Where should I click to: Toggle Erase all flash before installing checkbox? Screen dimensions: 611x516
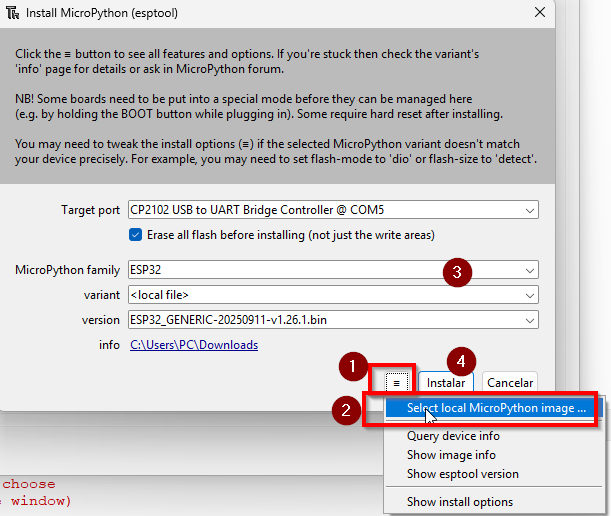(x=136, y=235)
